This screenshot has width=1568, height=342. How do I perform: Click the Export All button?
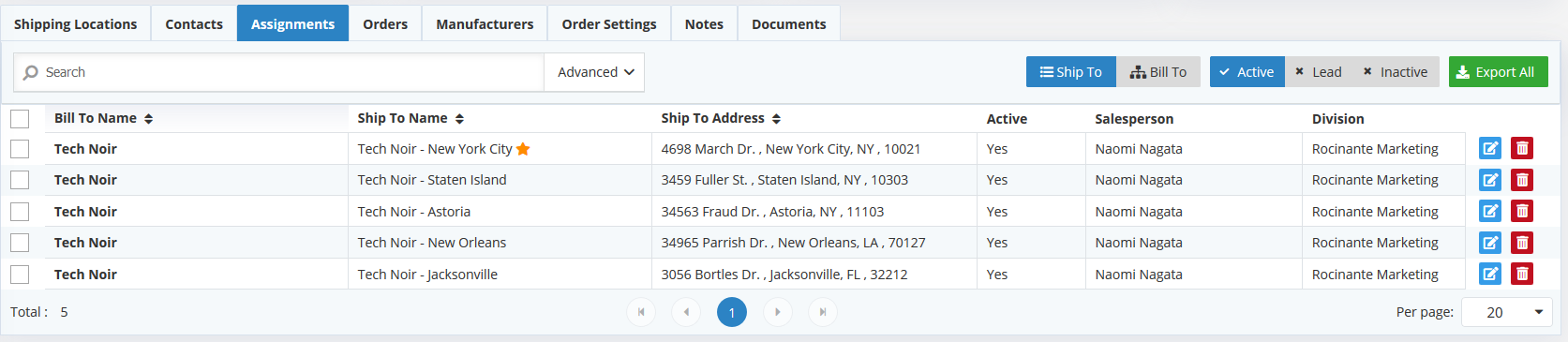pyautogui.click(x=1498, y=72)
